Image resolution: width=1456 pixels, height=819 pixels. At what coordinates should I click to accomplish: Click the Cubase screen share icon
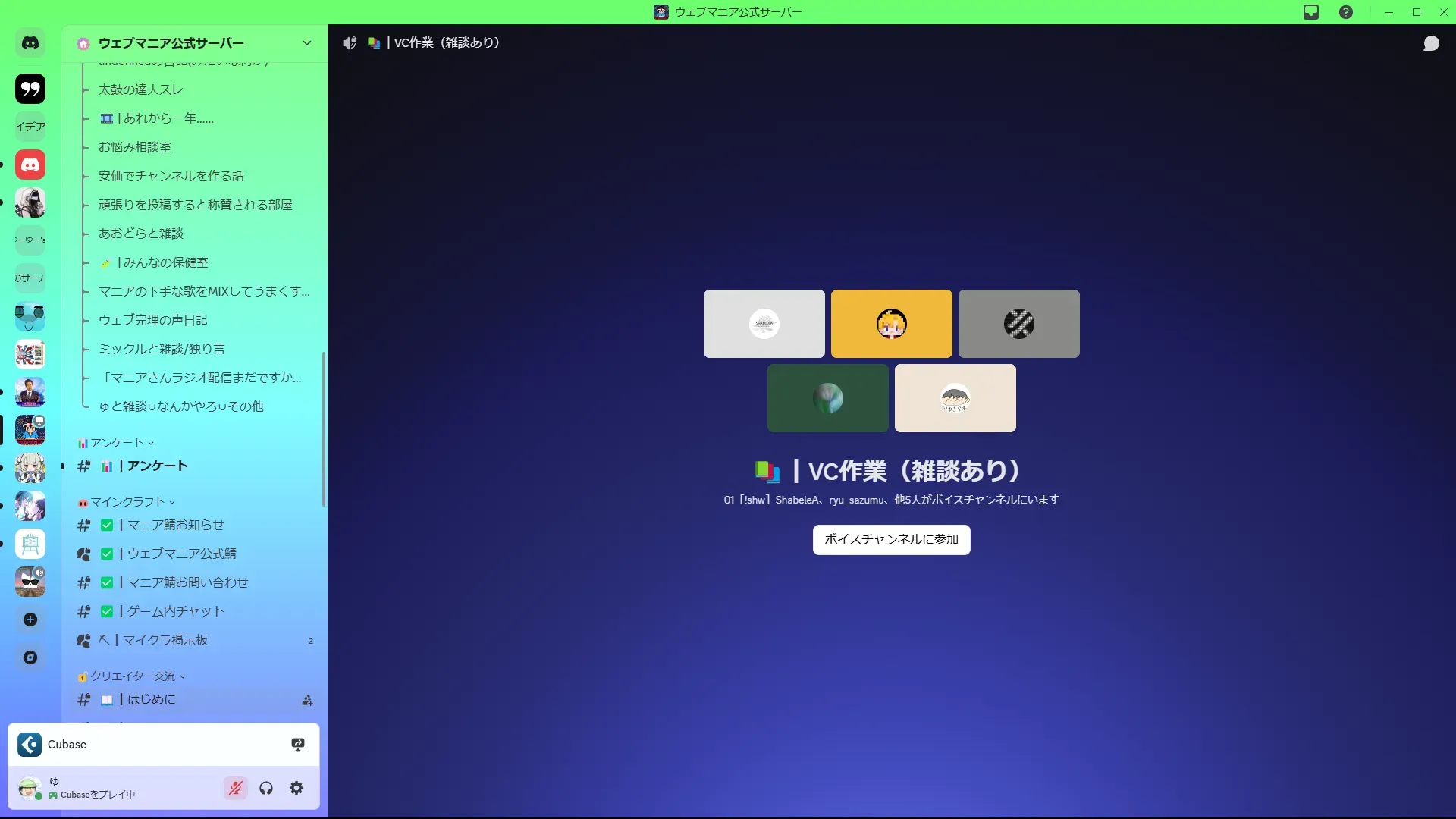point(298,745)
